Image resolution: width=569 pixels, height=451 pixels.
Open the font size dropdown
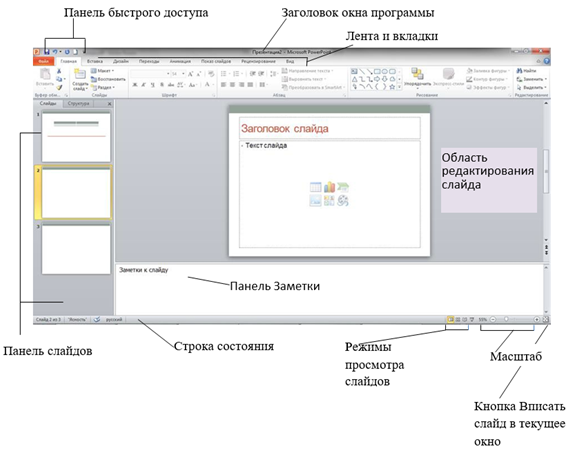(183, 74)
